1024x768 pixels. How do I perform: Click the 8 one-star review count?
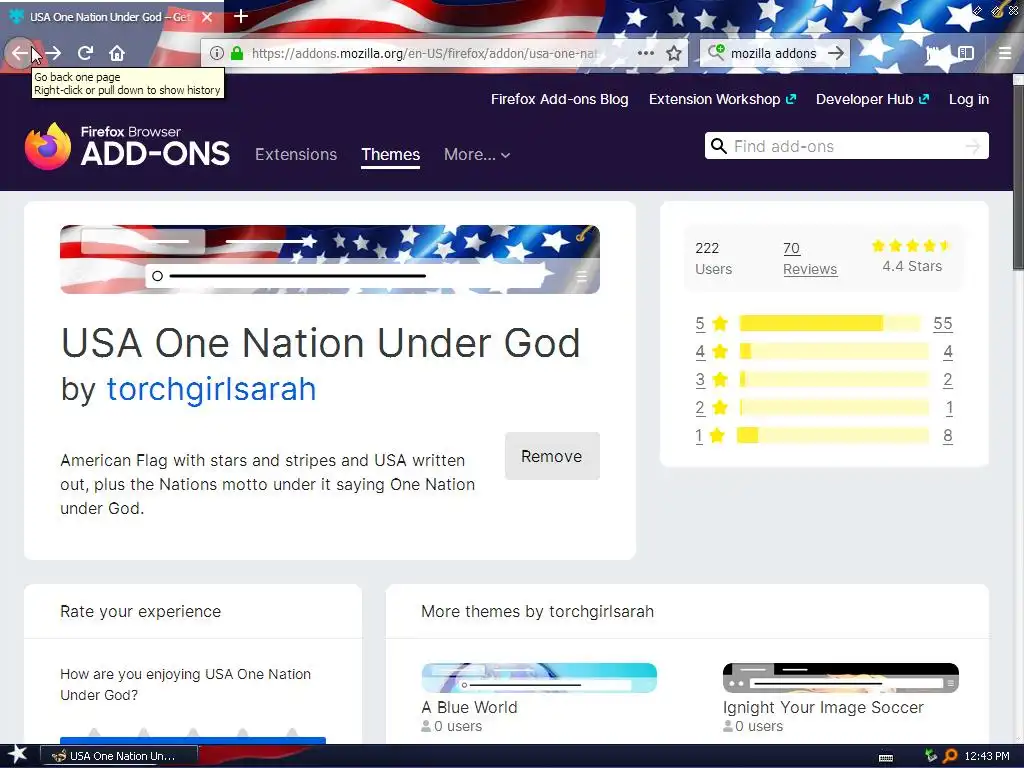948,436
